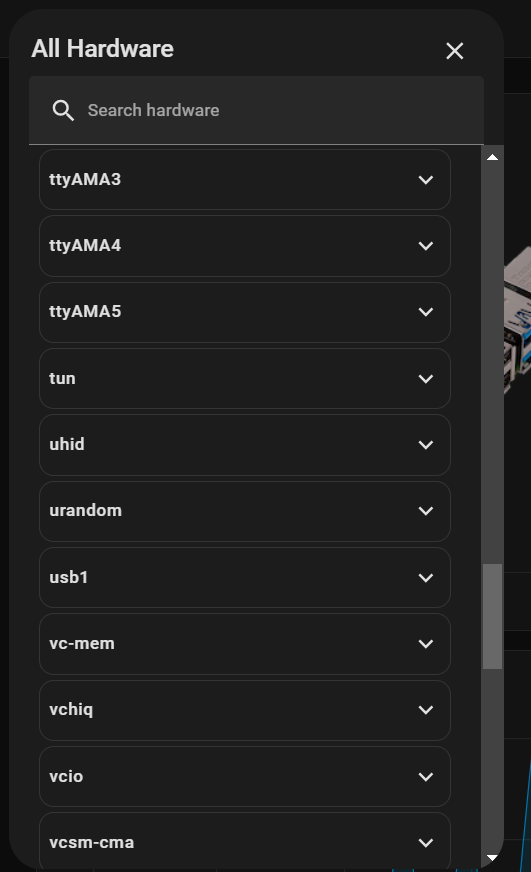
Task: Open usb1 entry chevron
Action: click(x=426, y=578)
